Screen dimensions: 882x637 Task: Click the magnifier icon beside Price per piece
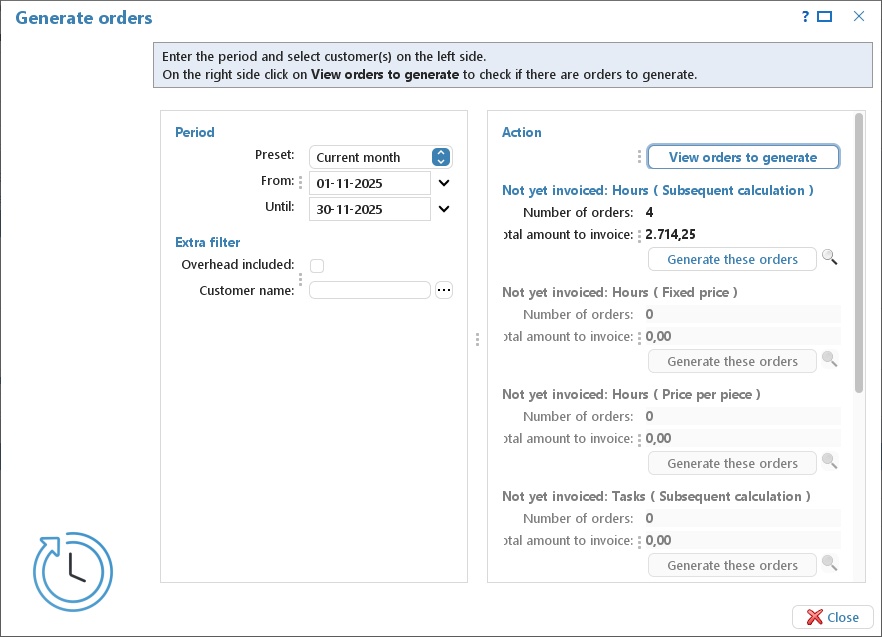click(x=829, y=461)
